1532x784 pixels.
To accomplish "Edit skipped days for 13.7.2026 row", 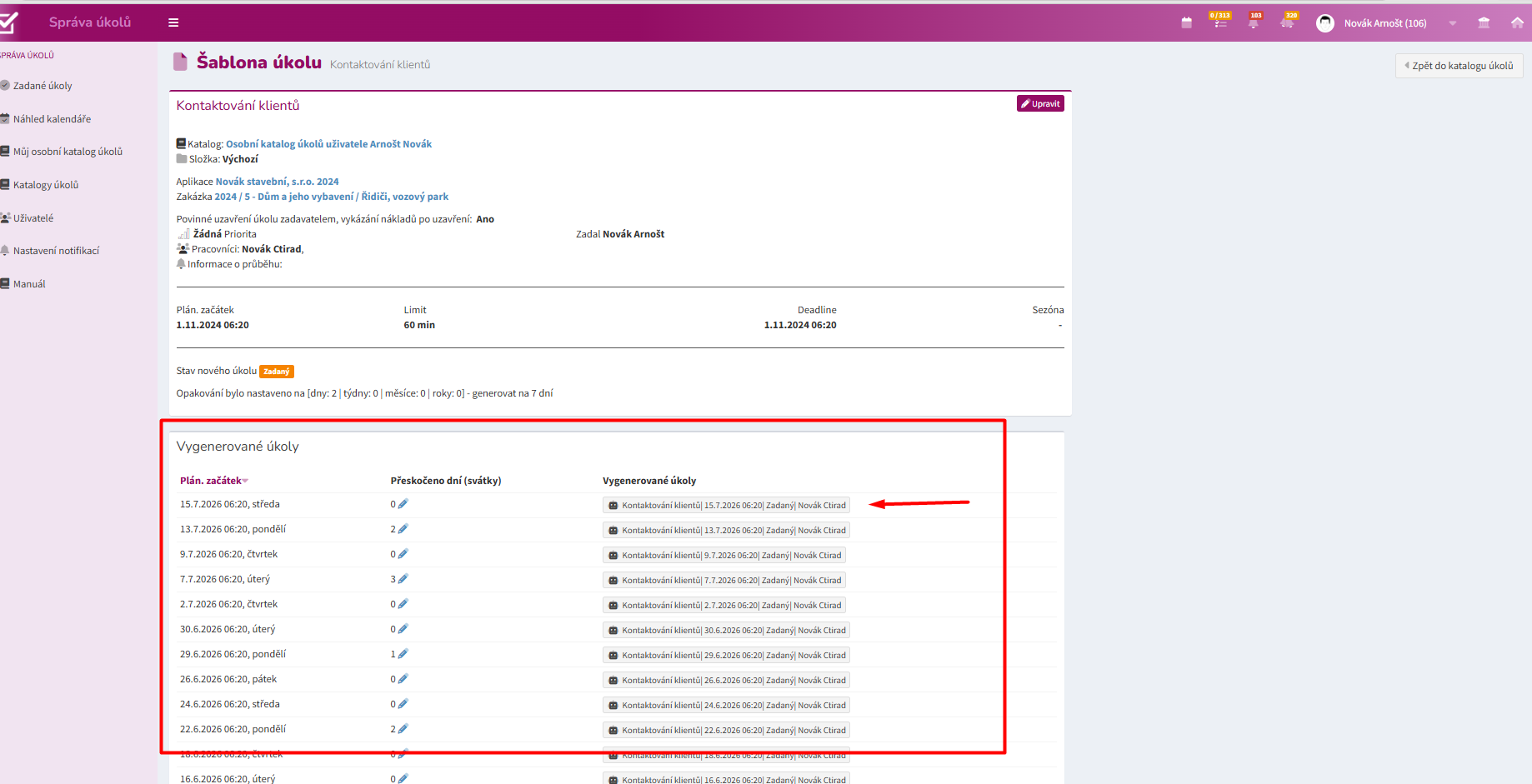I will click(403, 529).
